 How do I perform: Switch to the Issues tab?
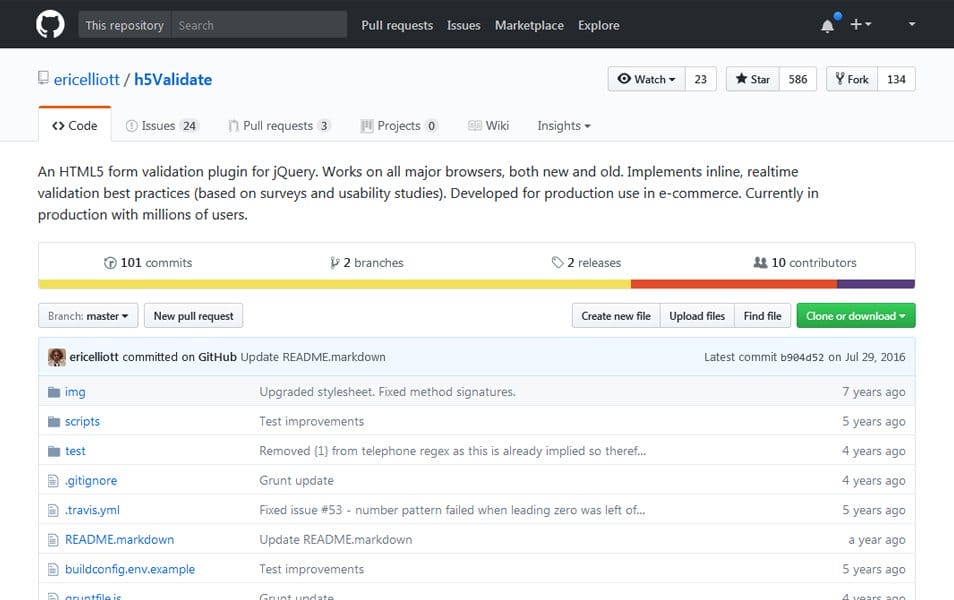pyautogui.click(x=162, y=126)
